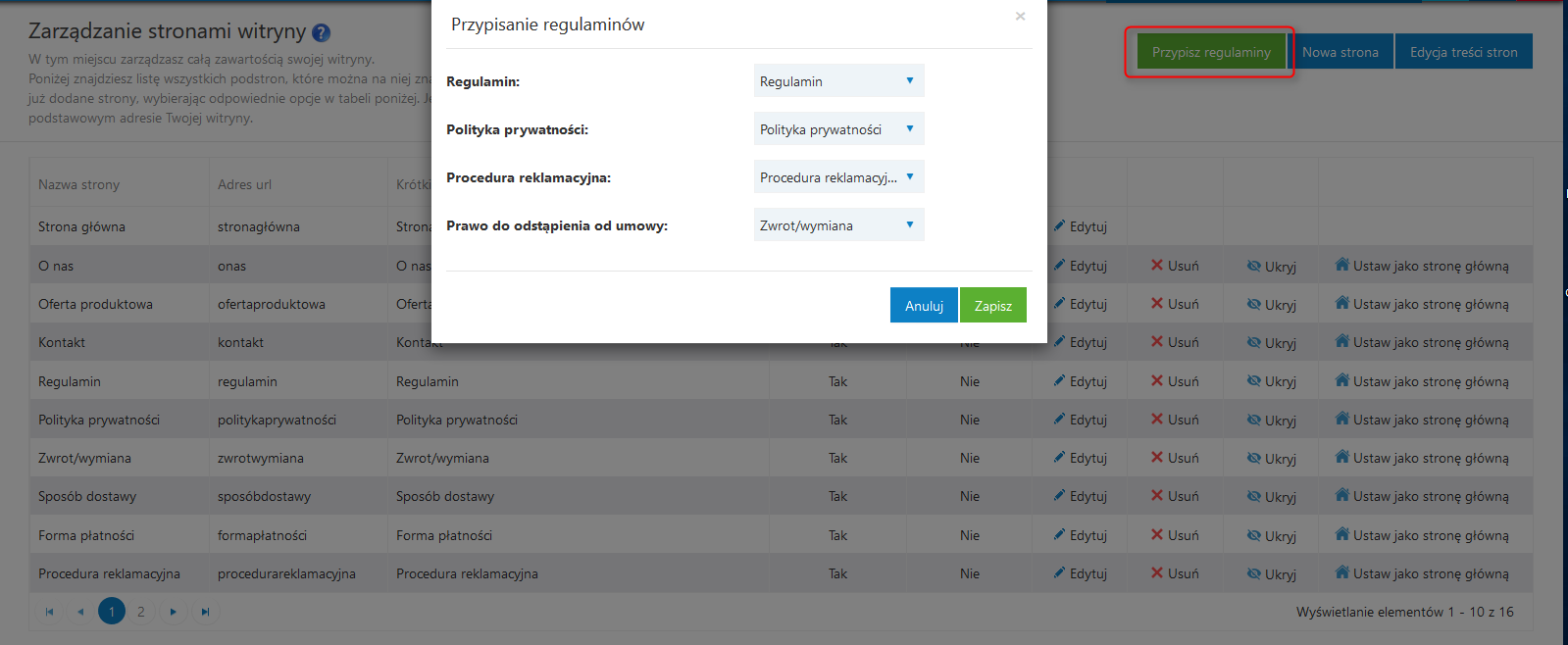The image size is (1568, 645).
Task: Go to page 2 of the table
Action: pyautogui.click(x=141, y=612)
